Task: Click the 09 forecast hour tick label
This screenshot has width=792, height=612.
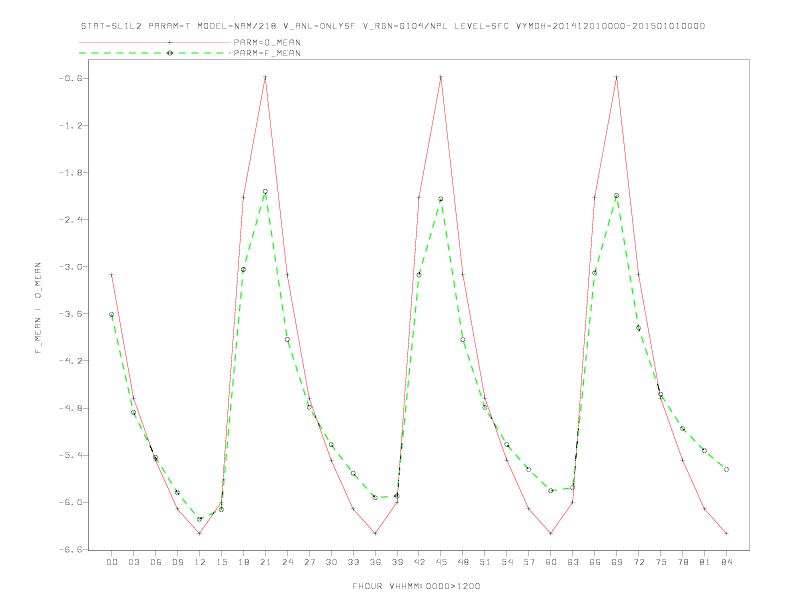Action: (177, 562)
